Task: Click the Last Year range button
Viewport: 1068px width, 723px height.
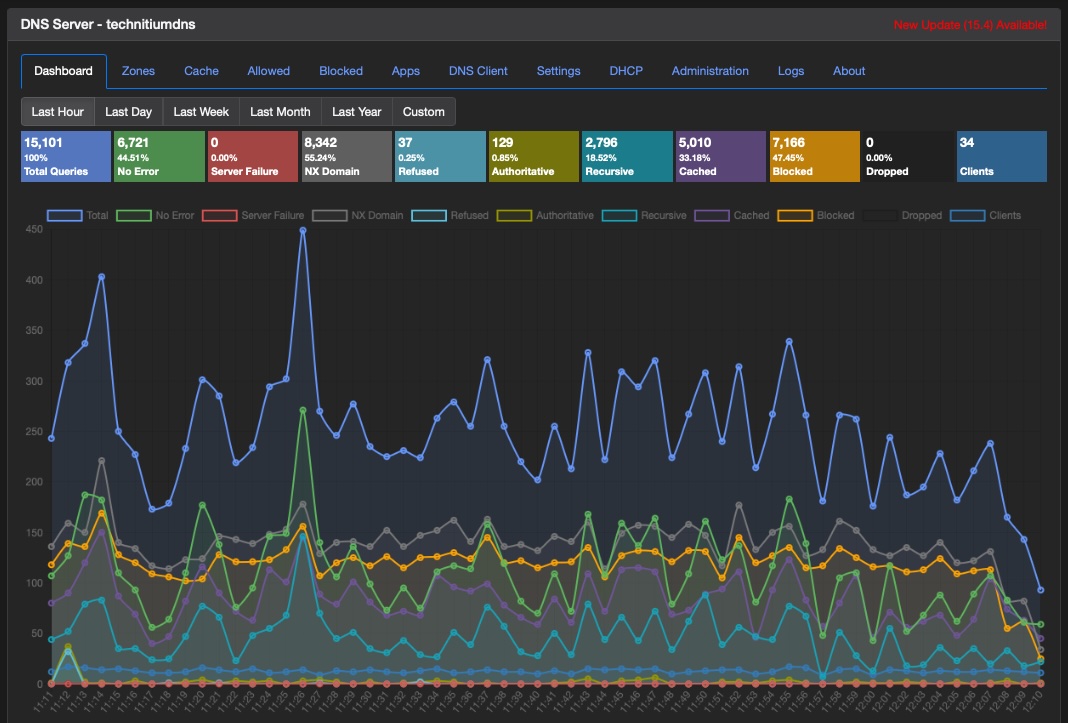Action: point(357,112)
